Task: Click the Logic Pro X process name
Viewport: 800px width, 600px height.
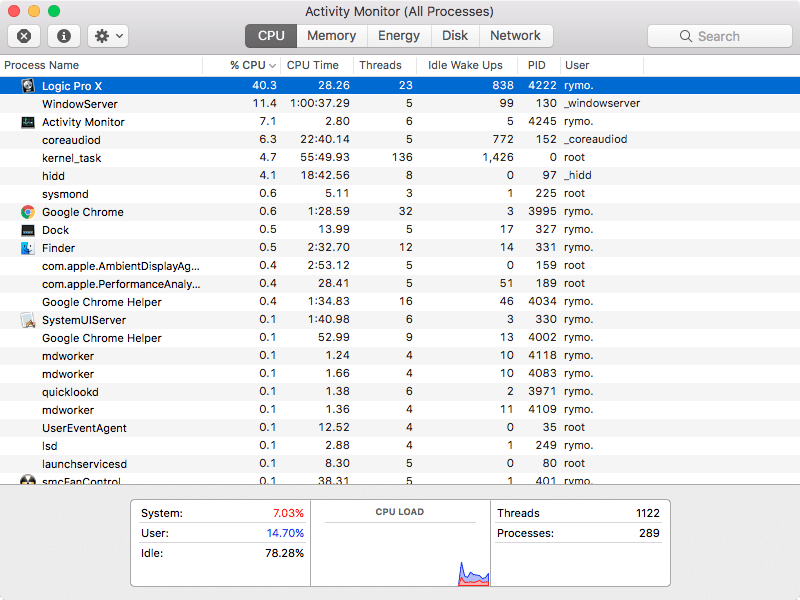Action: click(x=72, y=86)
